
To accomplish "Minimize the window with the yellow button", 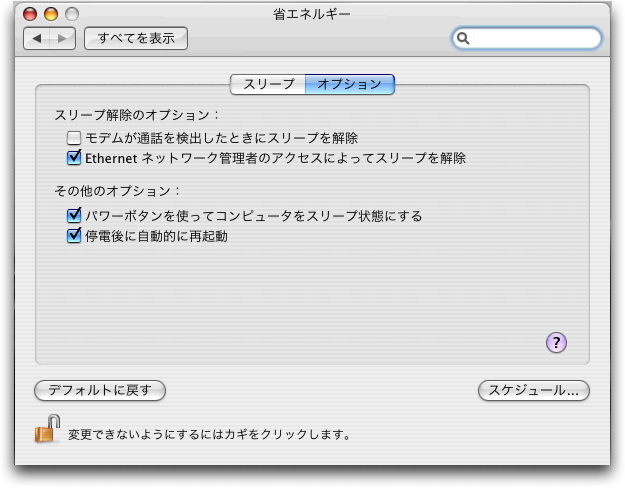I will pos(51,14).
